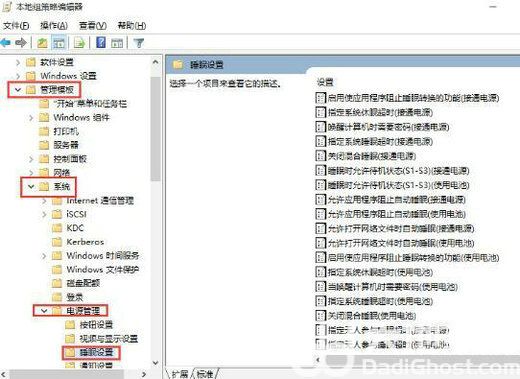Select policy 允许打开网络文件时自动睡眠(使用电池)

coord(395,243)
